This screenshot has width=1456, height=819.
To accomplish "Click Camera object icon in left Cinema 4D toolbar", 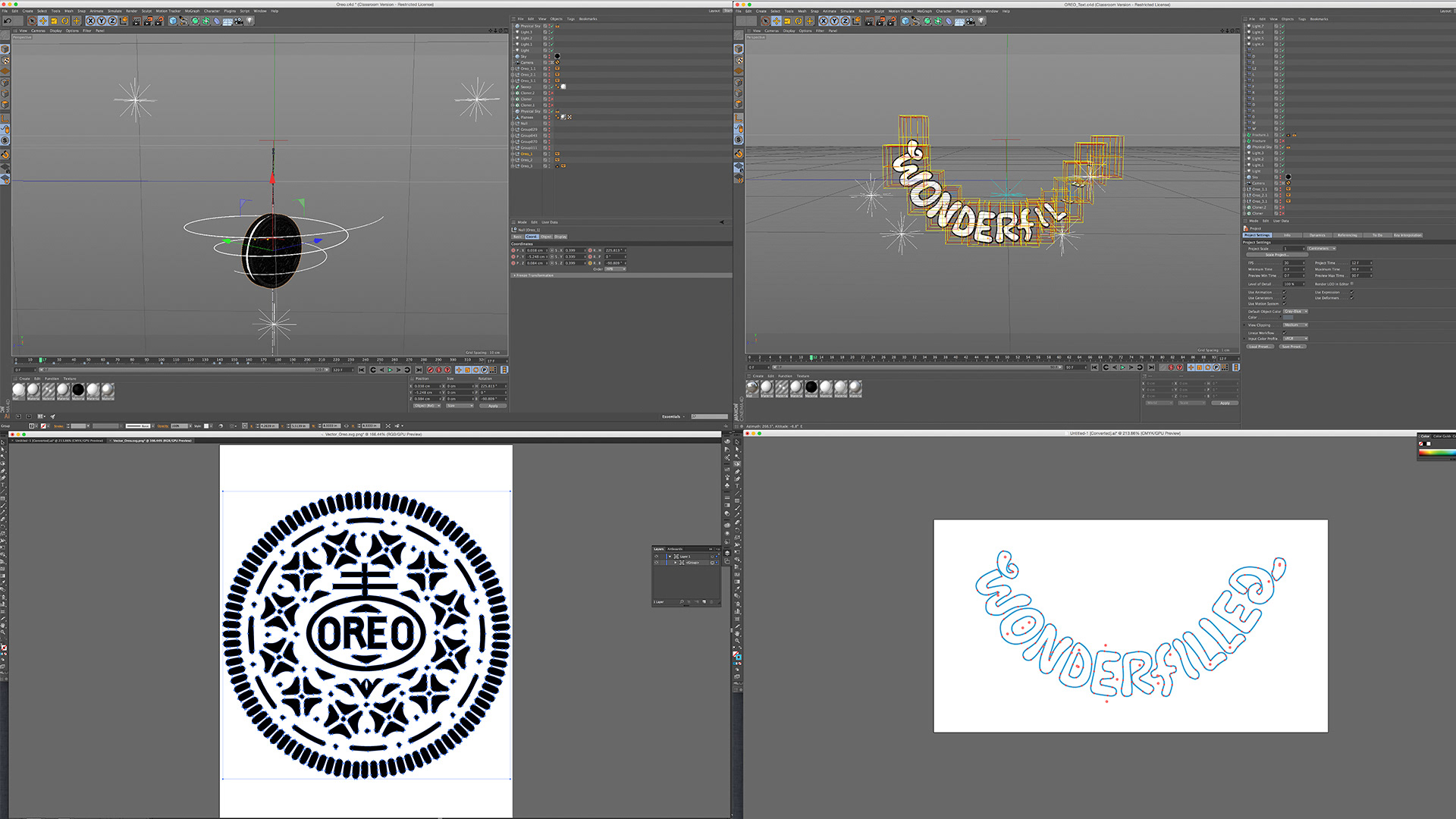I will 238,20.
